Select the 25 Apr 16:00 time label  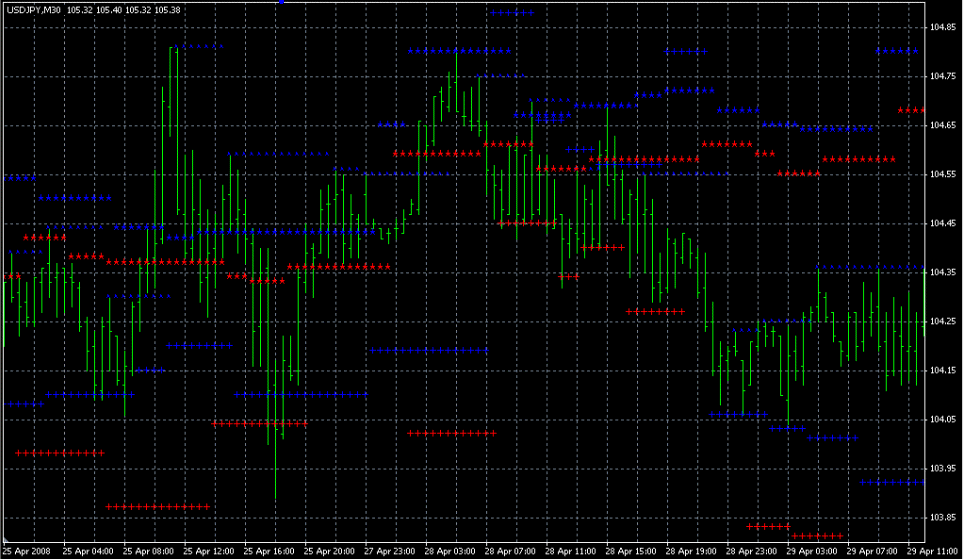point(270,551)
